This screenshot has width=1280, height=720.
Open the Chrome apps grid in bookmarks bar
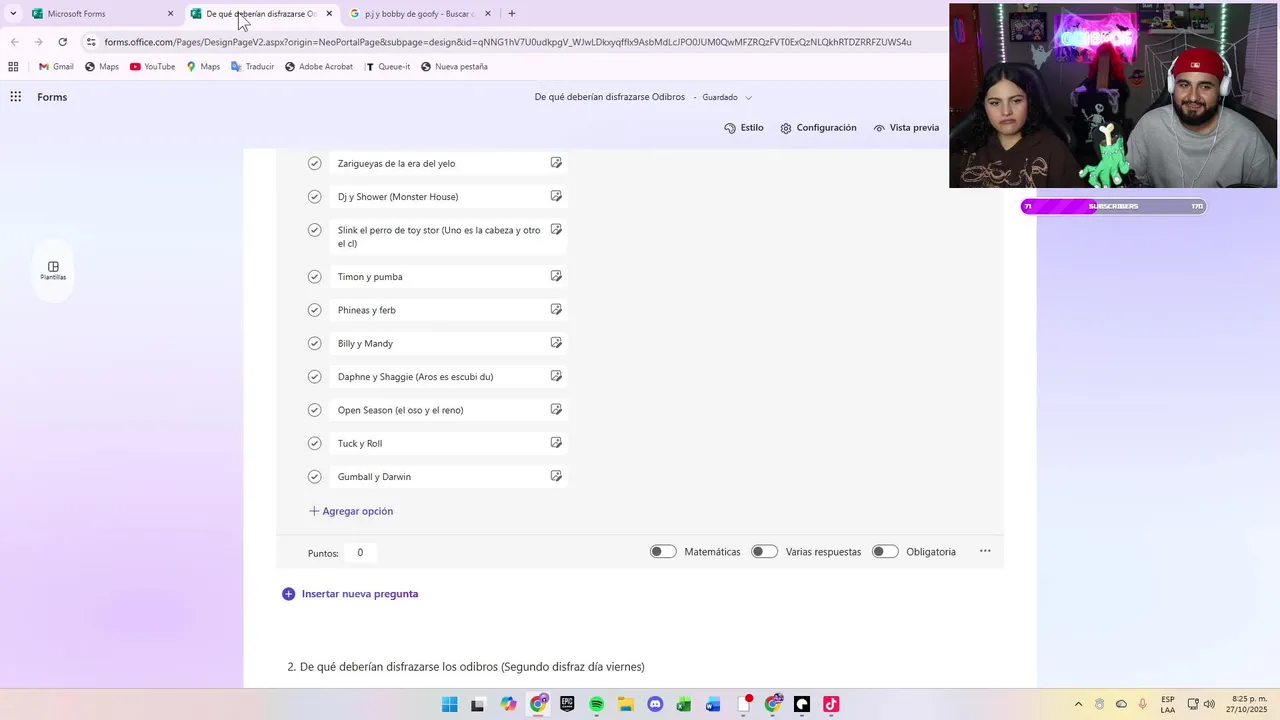tap(13, 67)
